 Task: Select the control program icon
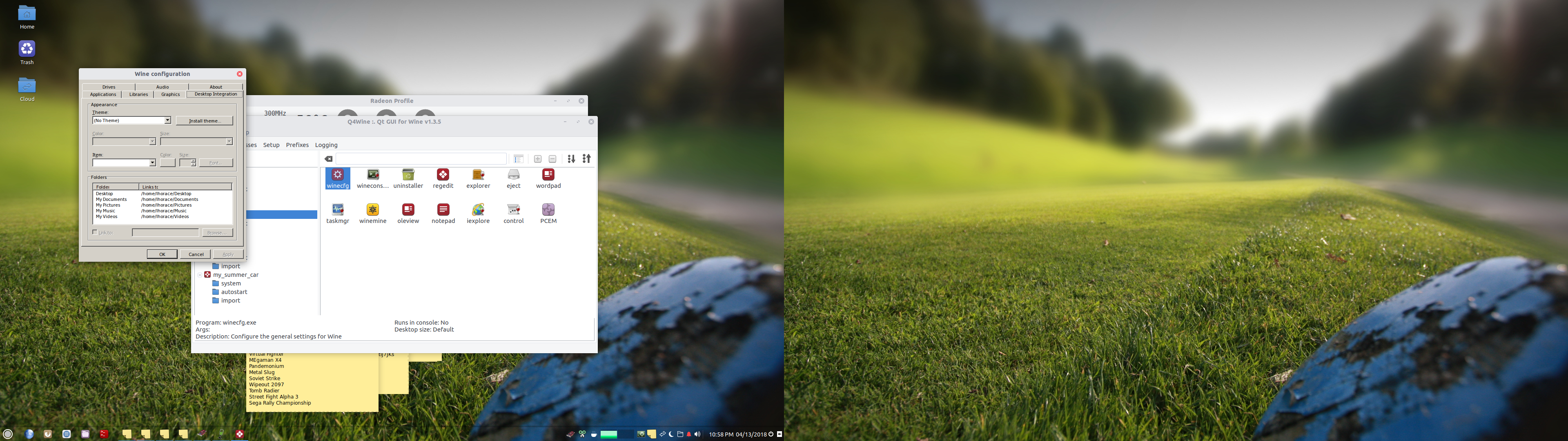pyautogui.click(x=513, y=214)
